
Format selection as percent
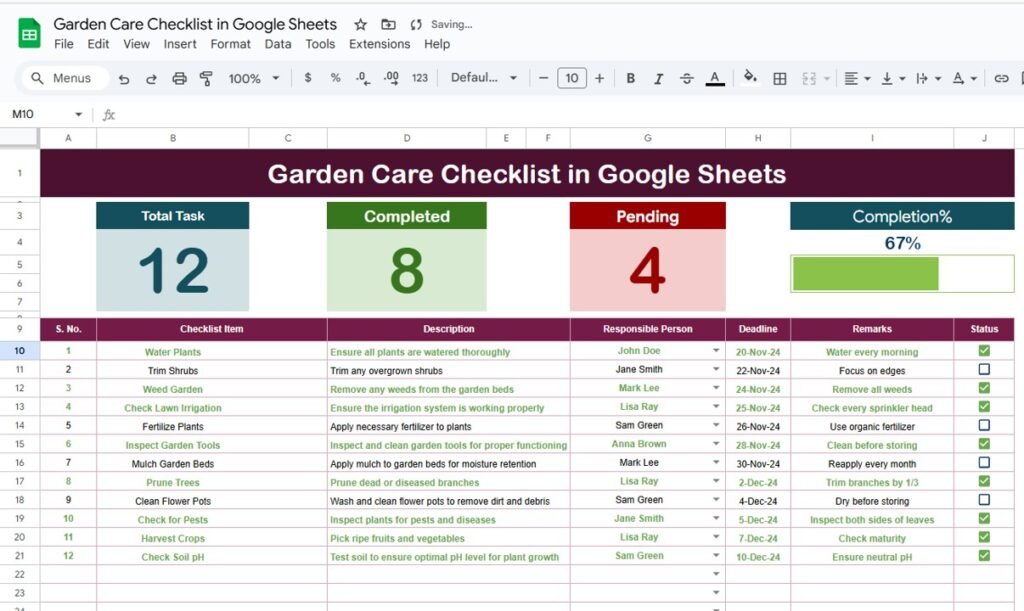335,77
